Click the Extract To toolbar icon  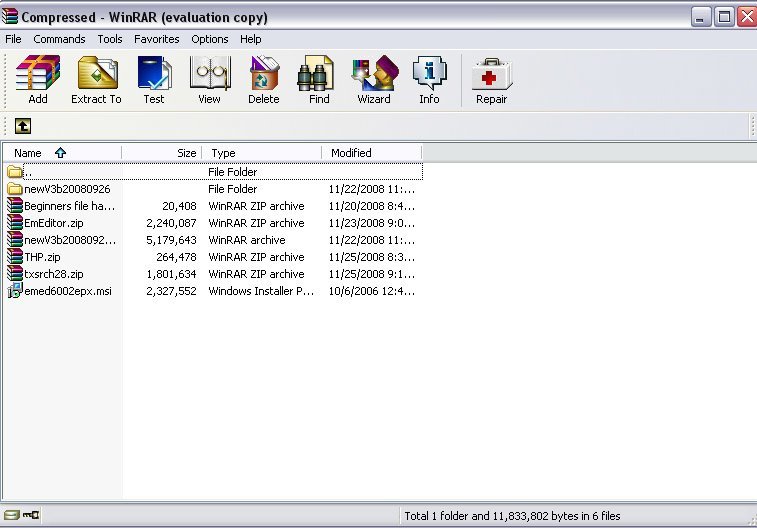pyautogui.click(x=98, y=72)
